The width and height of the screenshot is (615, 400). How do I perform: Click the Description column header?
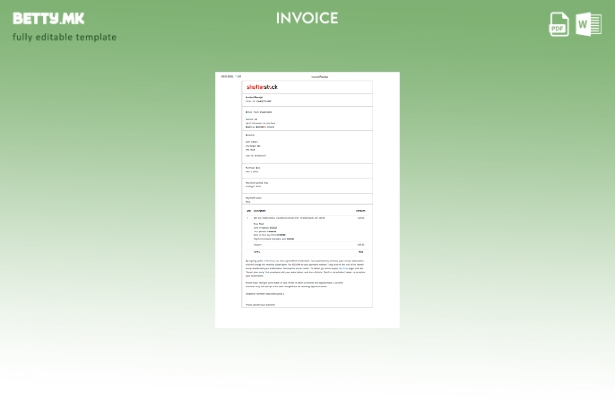[x=260, y=211]
